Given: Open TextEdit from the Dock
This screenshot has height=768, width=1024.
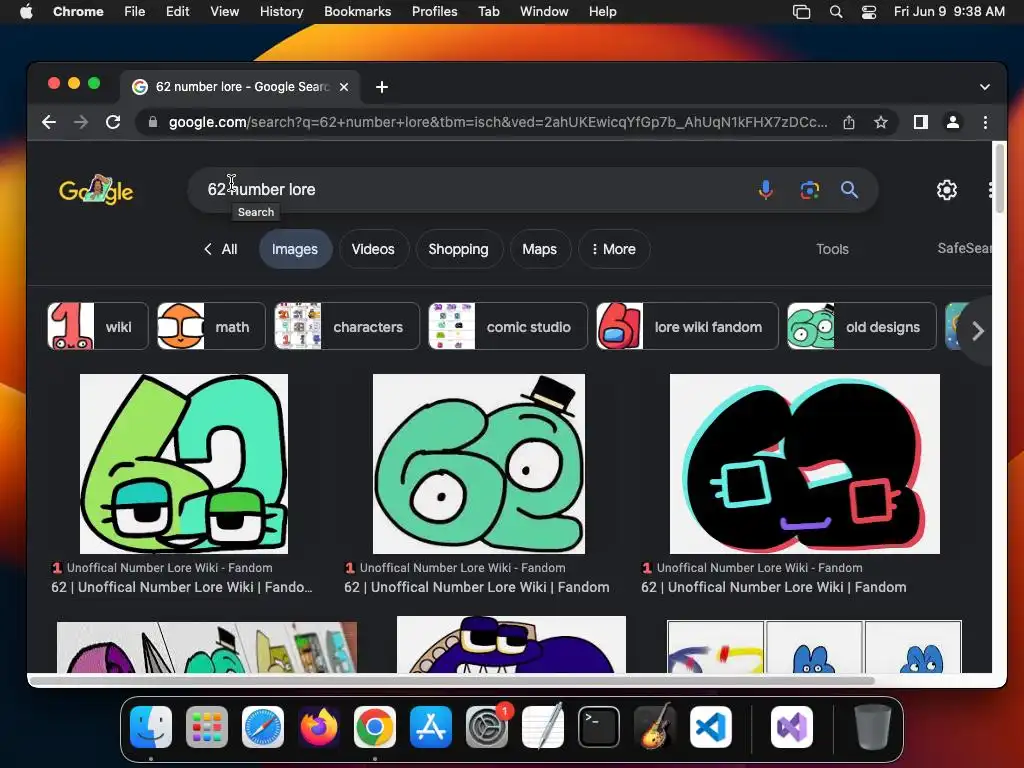Looking at the screenshot, I should pyautogui.click(x=543, y=727).
